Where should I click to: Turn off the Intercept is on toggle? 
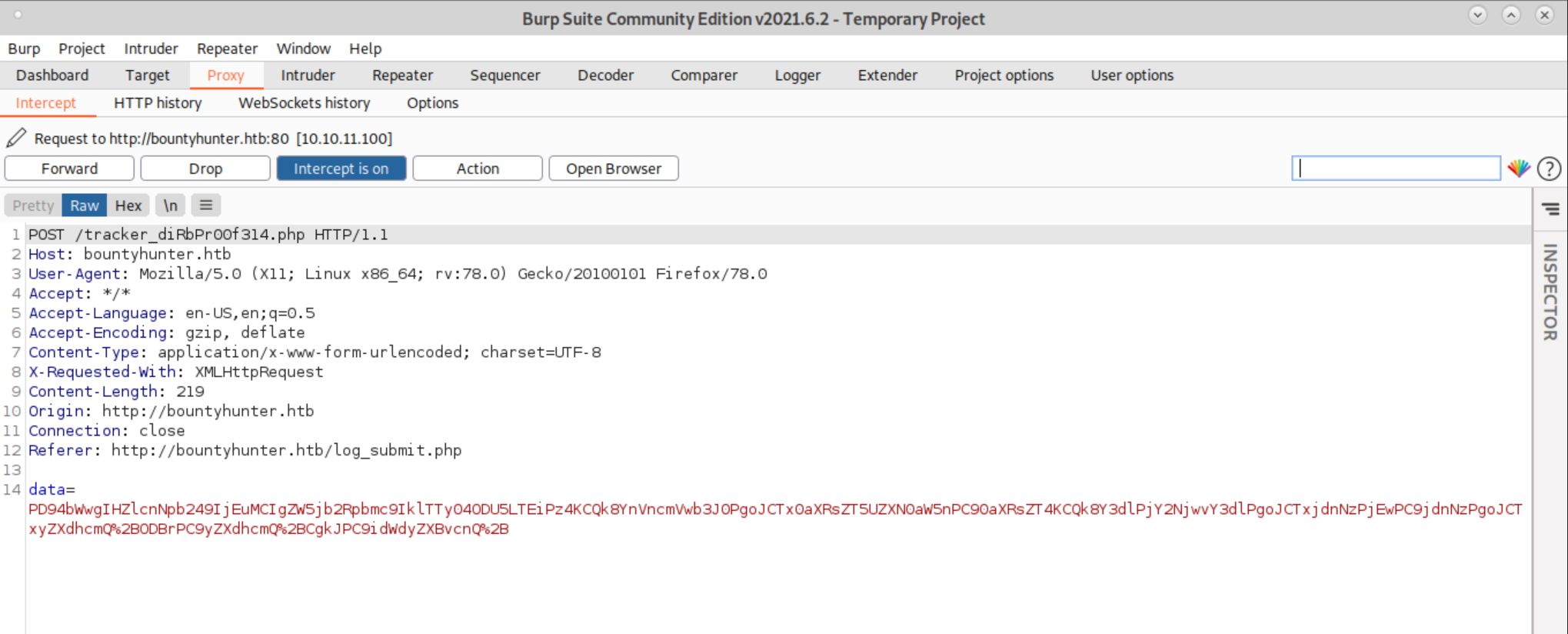[x=341, y=169]
